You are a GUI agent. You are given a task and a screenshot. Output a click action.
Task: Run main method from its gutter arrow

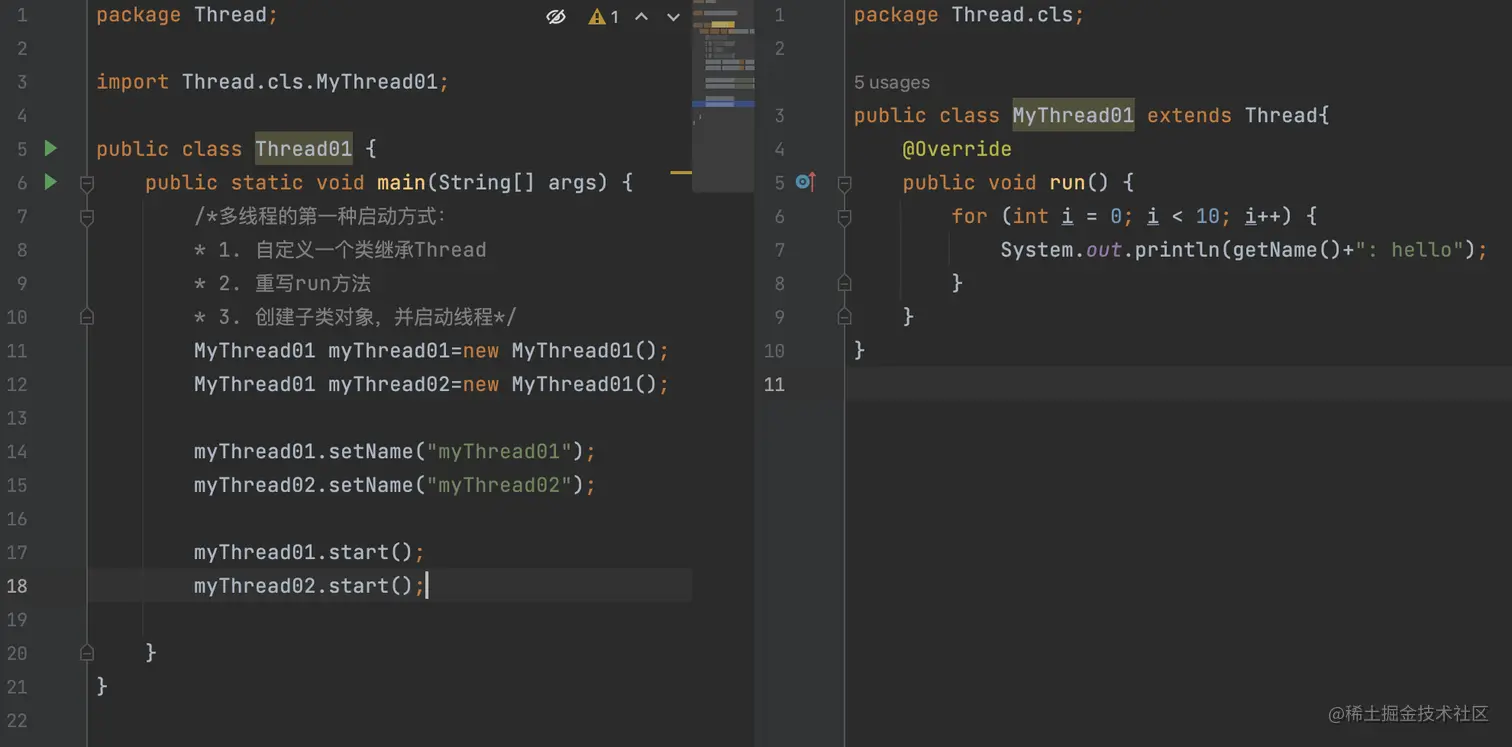click(51, 182)
